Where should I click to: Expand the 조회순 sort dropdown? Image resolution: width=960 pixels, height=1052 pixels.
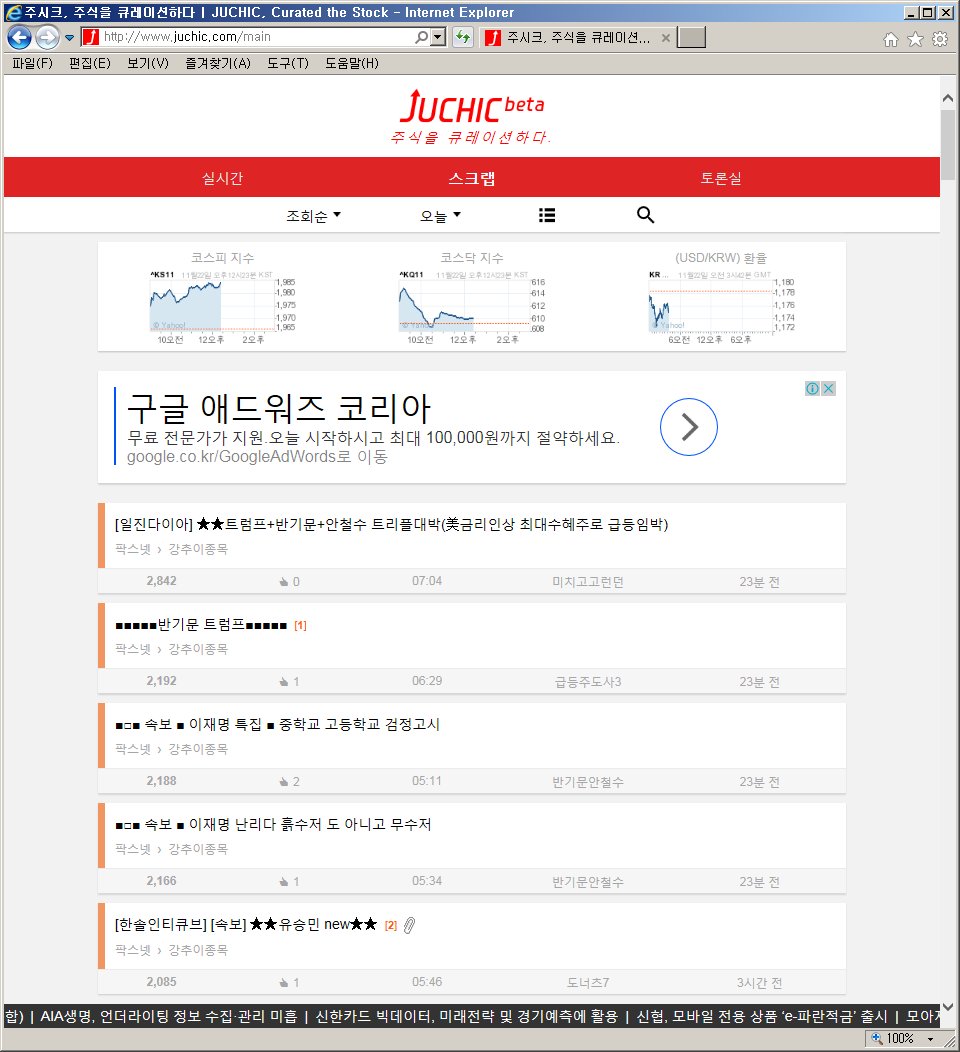tap(313, 216)
